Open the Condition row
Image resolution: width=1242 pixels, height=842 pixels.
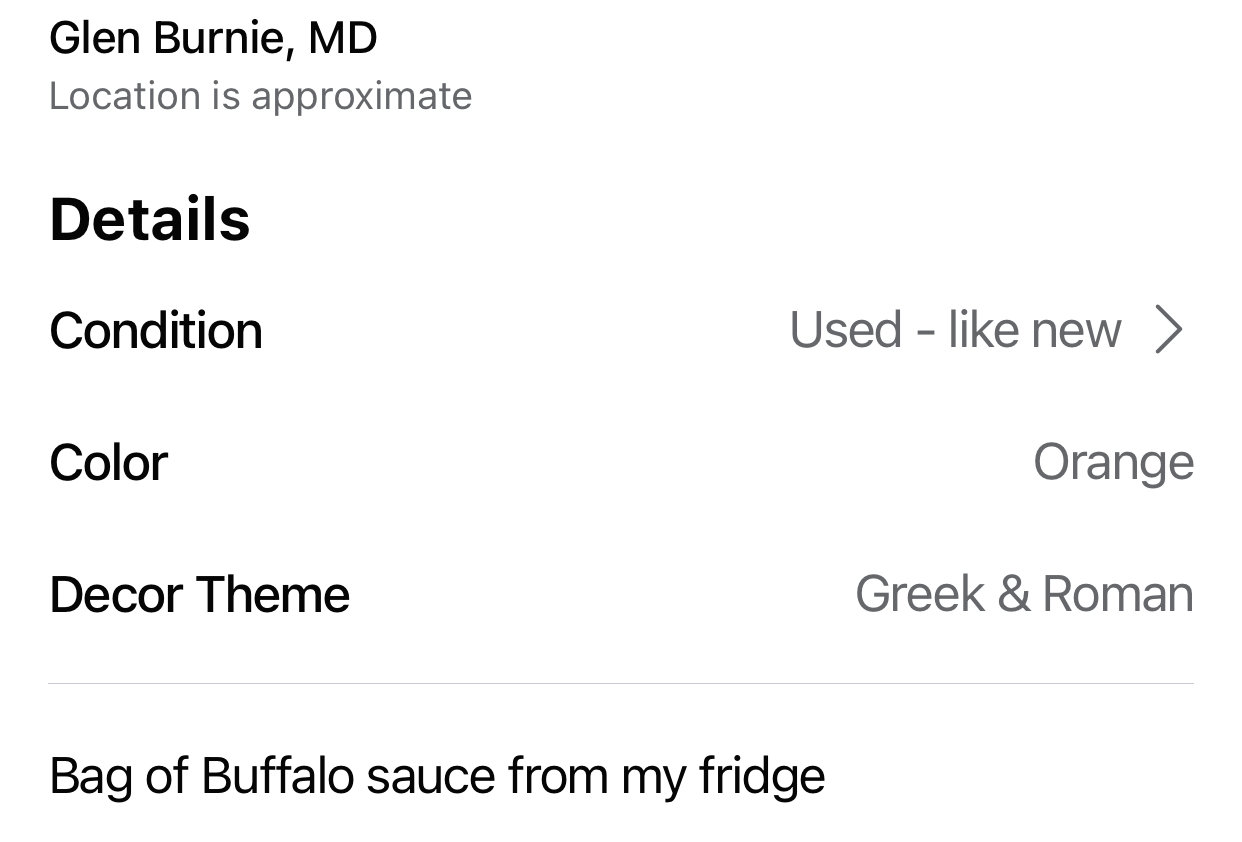pos(621,331)
